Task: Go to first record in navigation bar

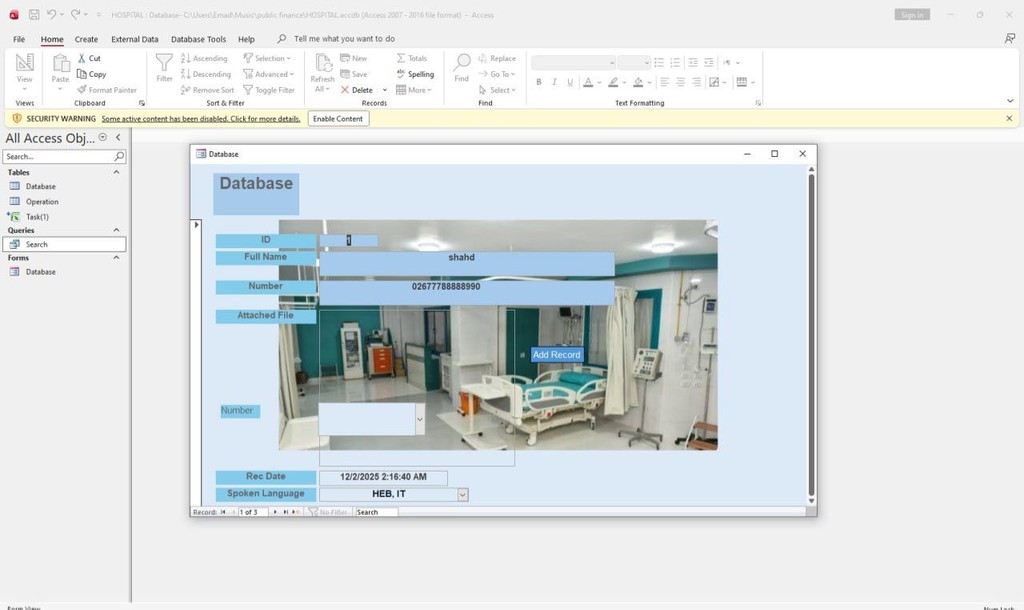Action: point(223,512)
